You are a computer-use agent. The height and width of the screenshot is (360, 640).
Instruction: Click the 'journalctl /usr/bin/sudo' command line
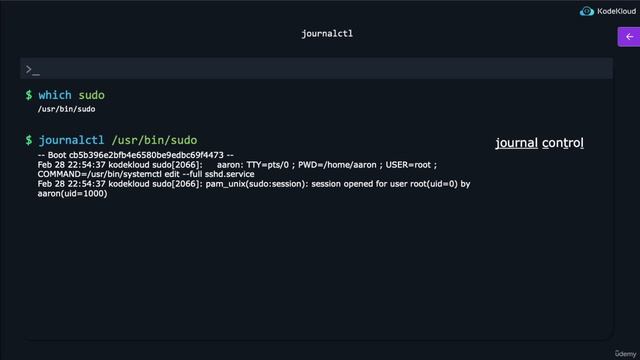coord(118,140)
